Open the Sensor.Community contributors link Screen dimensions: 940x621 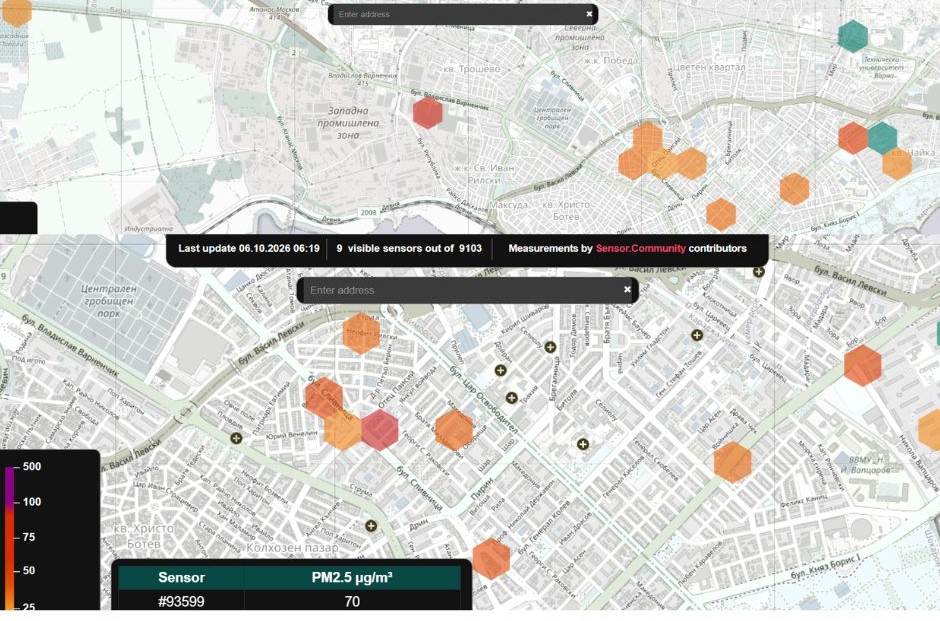click(x=640, y=248)
